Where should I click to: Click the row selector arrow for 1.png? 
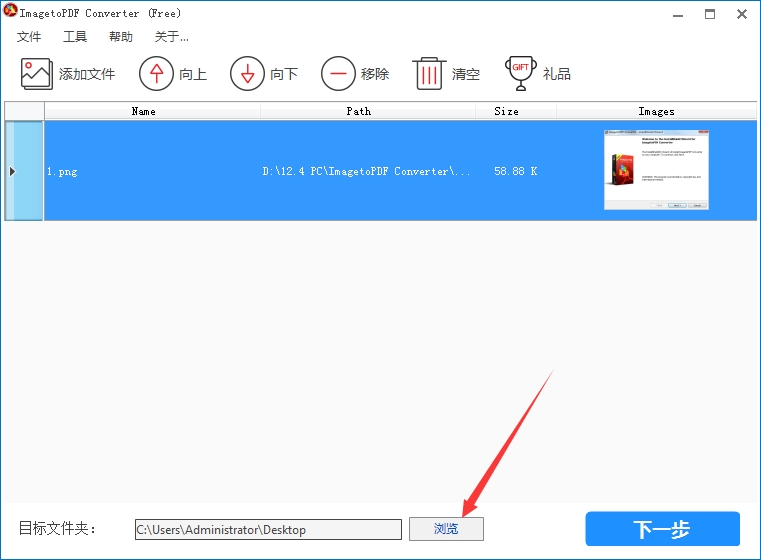tap(13, 171)
